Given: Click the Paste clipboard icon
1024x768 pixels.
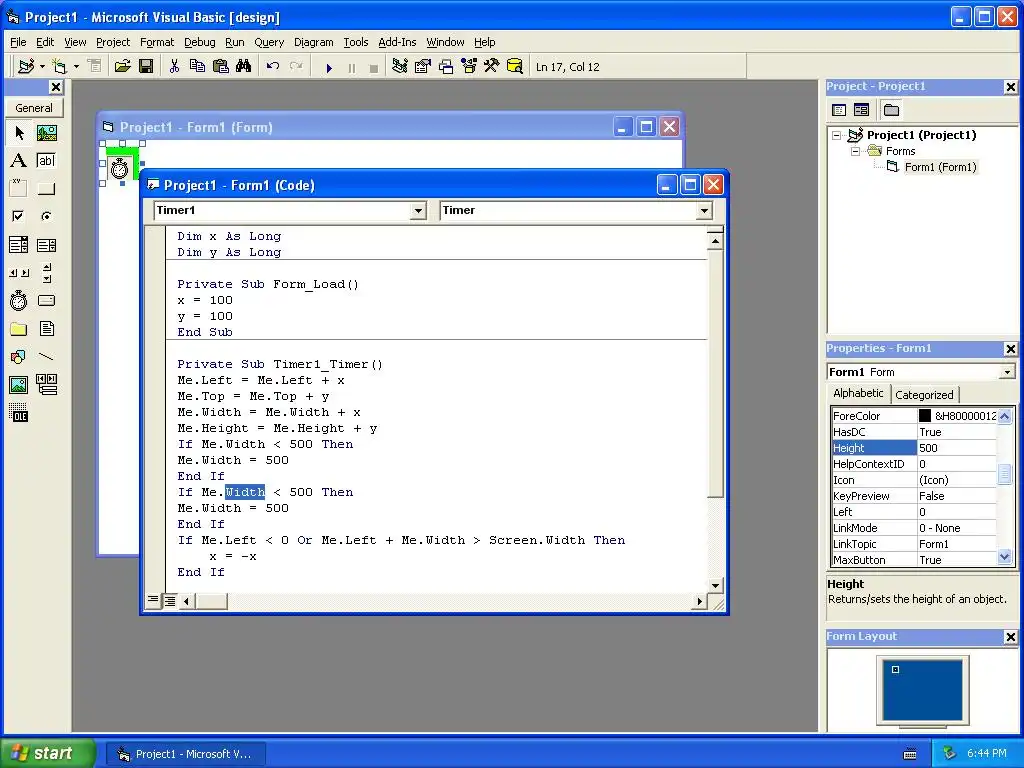Looking at the screenshot, I should pos(221,66).
